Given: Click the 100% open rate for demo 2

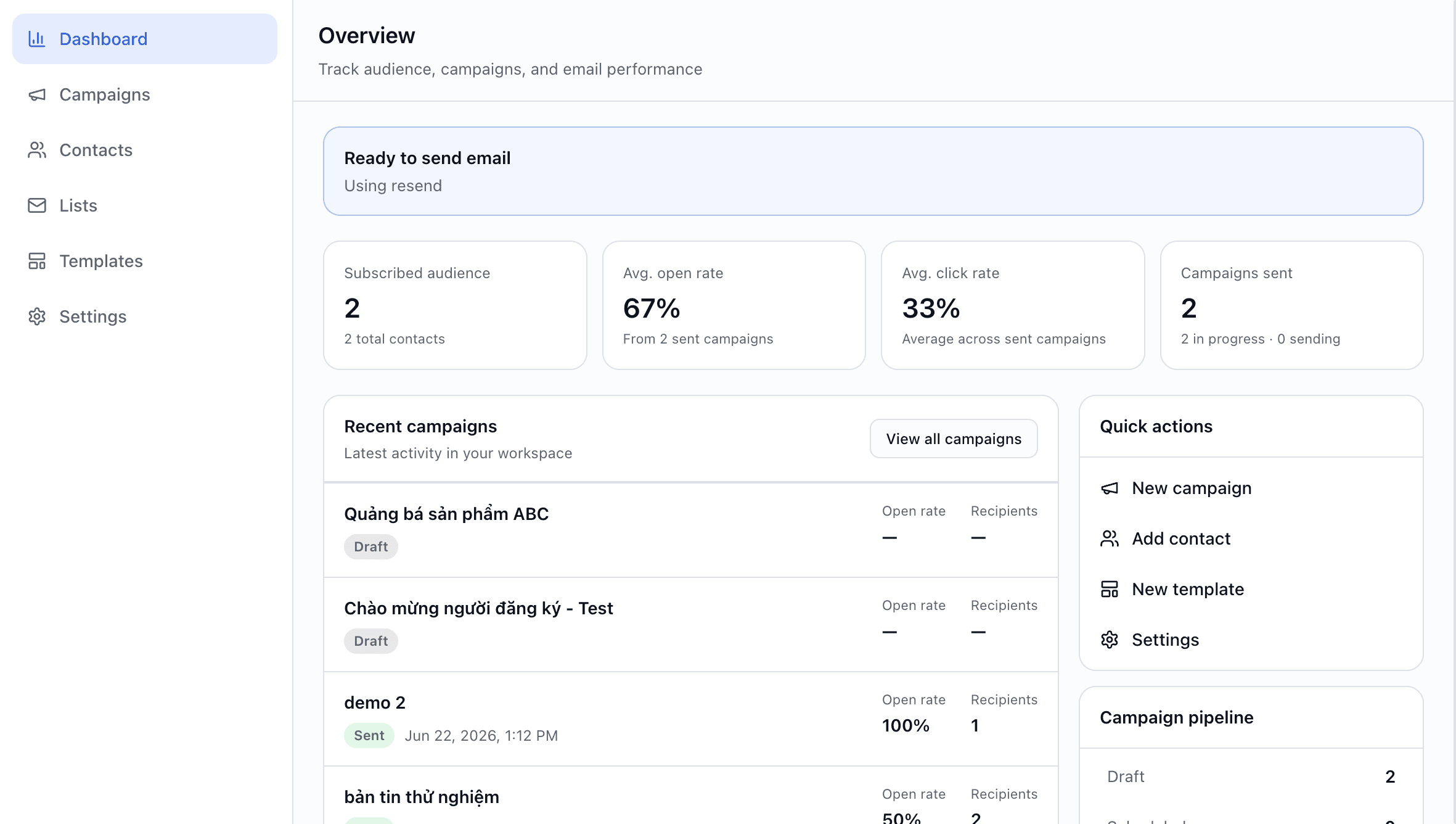Looking at the screenshot, I should 906,726.
